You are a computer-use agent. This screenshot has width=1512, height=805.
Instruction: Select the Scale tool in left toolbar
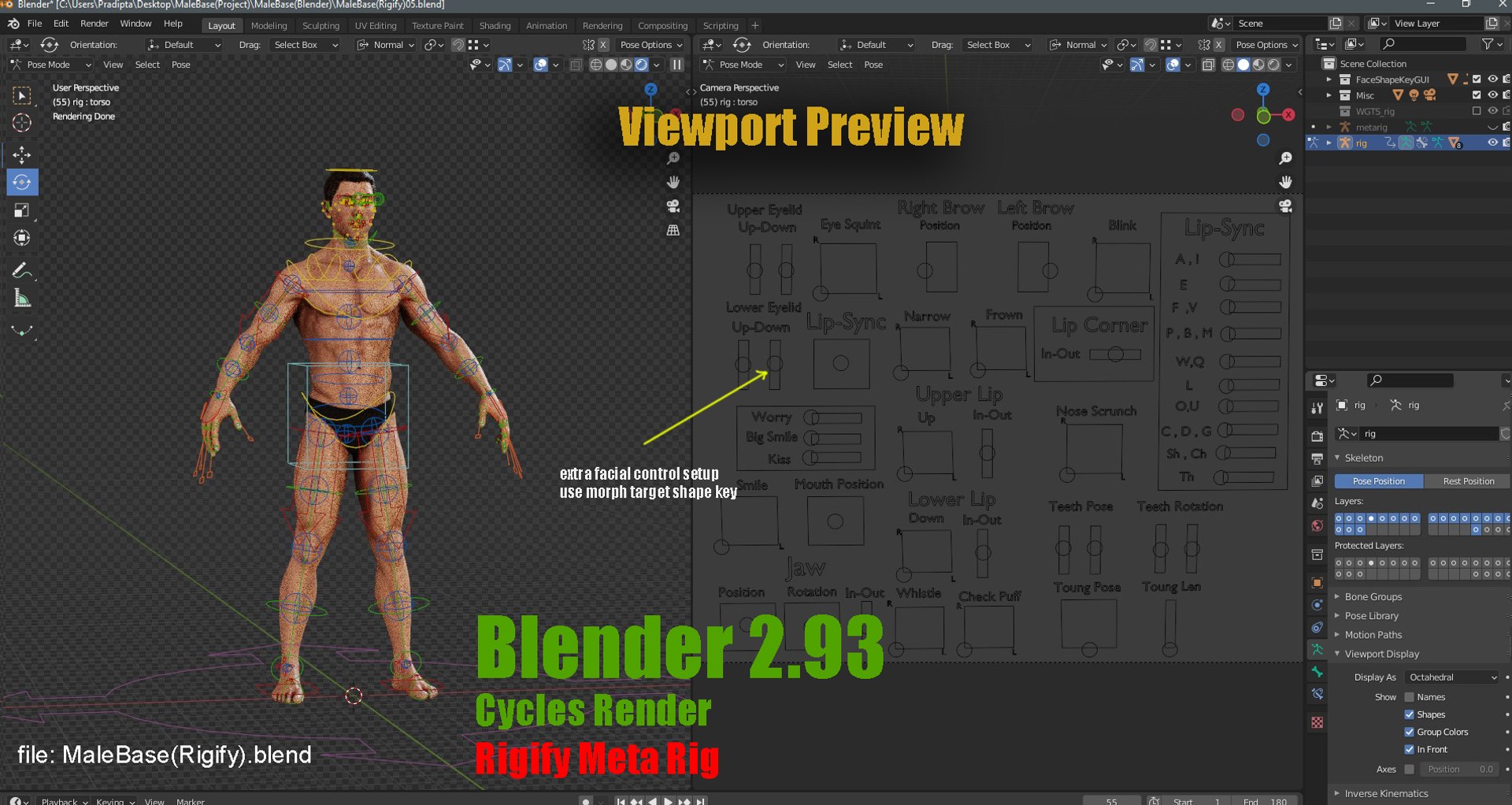22,210
